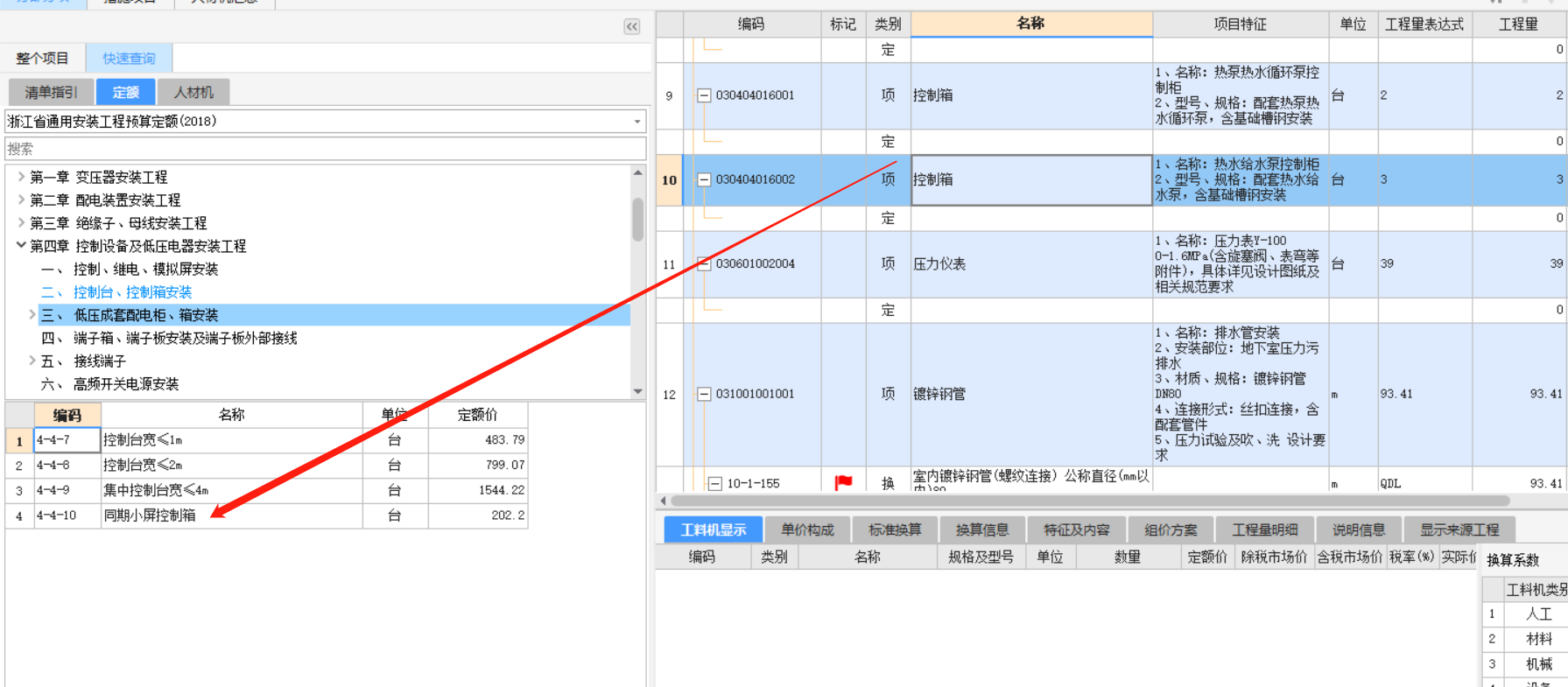Collapse row 030404016001 with minus box
This screenshot has height=687, width=1568.
click(704, 95)
